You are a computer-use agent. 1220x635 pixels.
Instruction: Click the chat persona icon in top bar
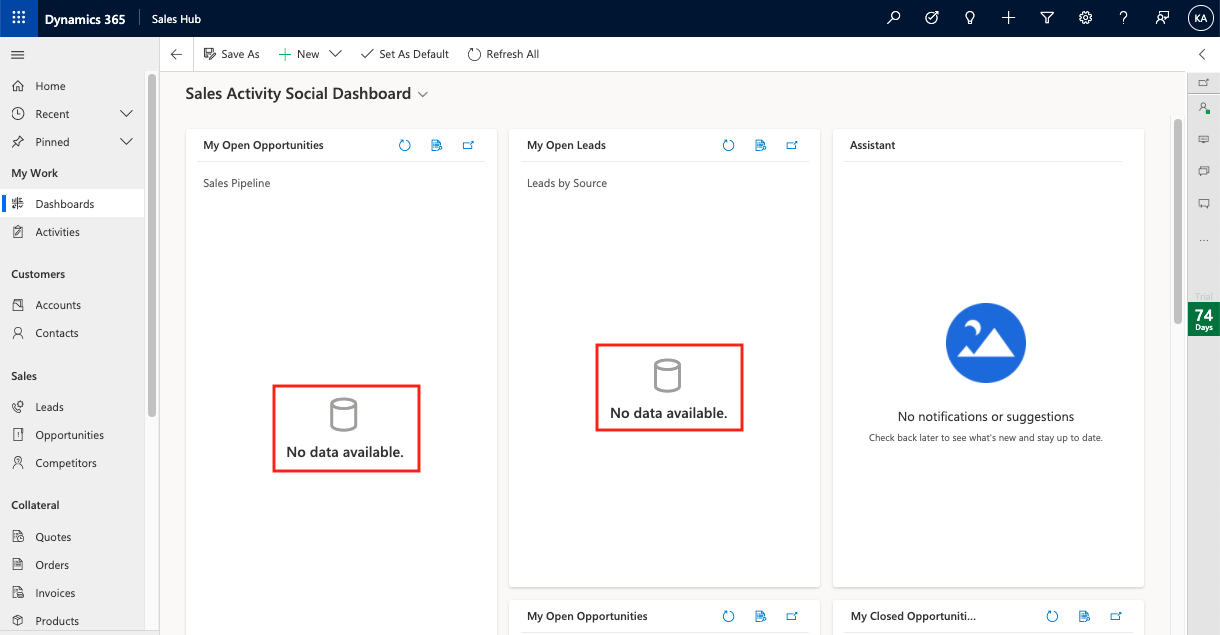pos(1162,18)
